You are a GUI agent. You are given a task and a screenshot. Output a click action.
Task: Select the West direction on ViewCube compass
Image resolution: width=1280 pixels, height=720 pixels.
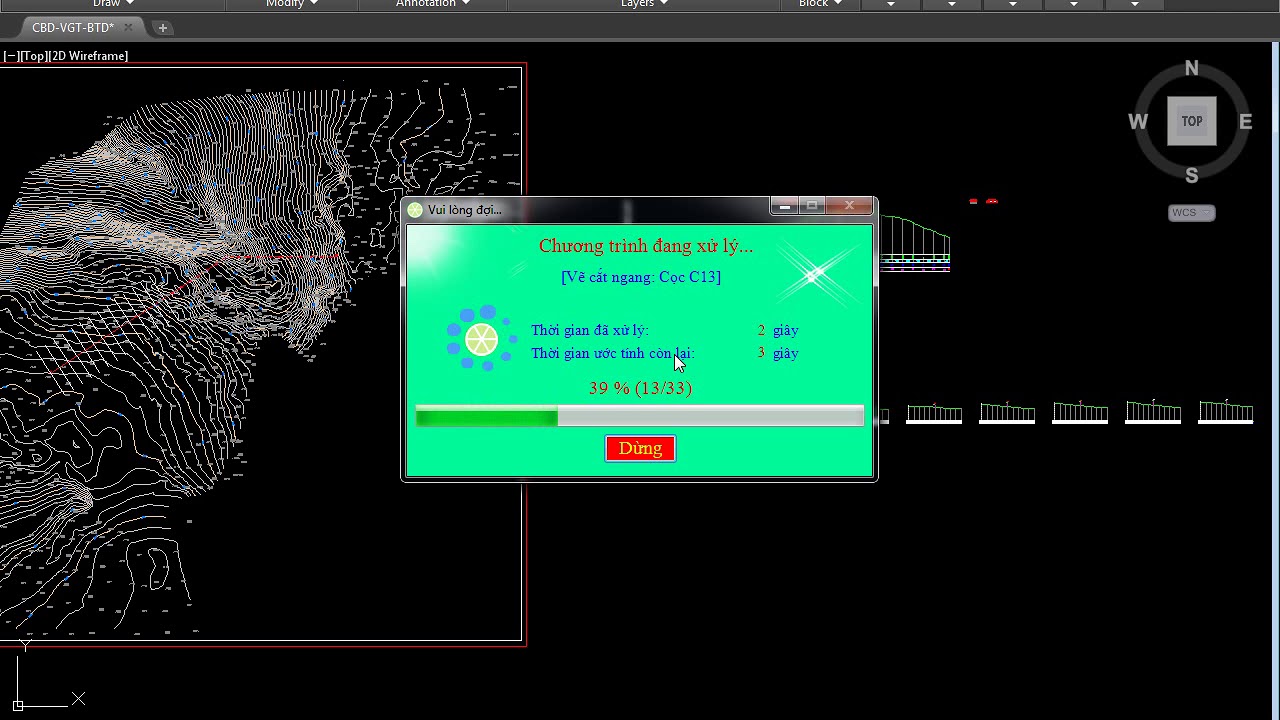[1138, 122]
